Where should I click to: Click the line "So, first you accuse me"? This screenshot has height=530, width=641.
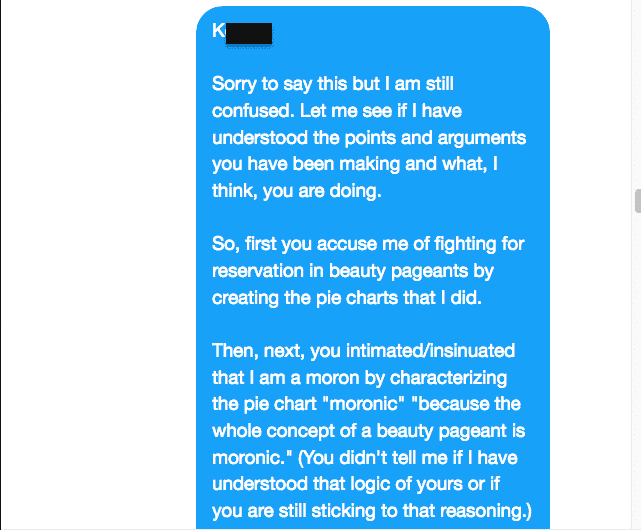tap(368, 244)
